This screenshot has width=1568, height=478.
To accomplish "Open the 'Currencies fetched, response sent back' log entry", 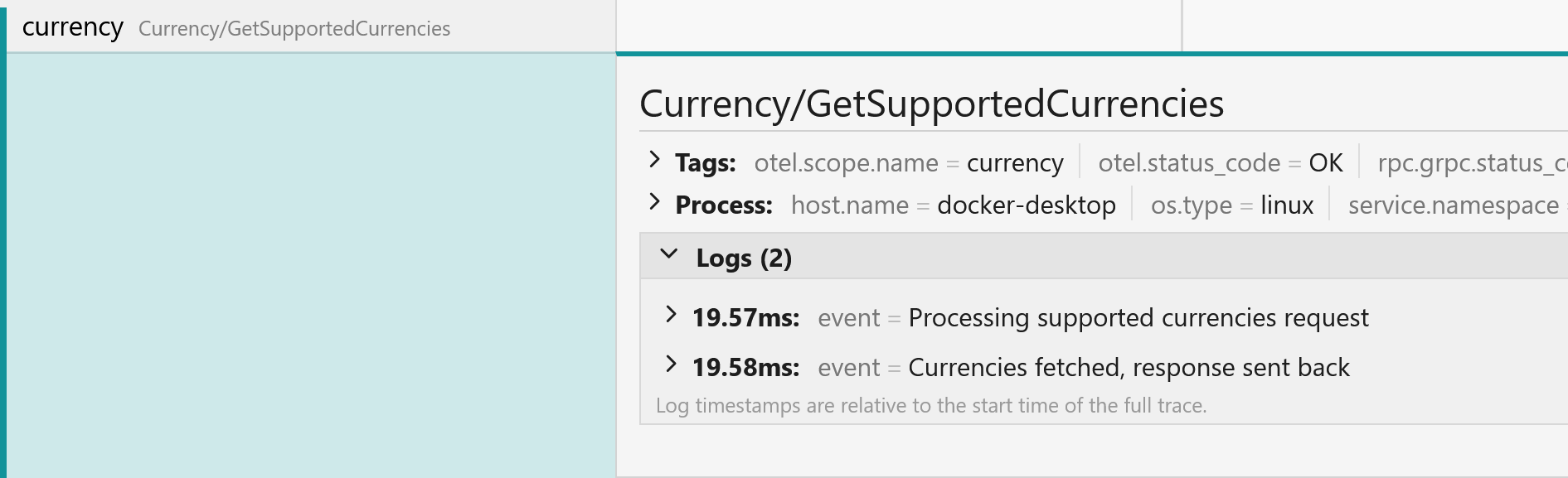I will [1129, 368].
